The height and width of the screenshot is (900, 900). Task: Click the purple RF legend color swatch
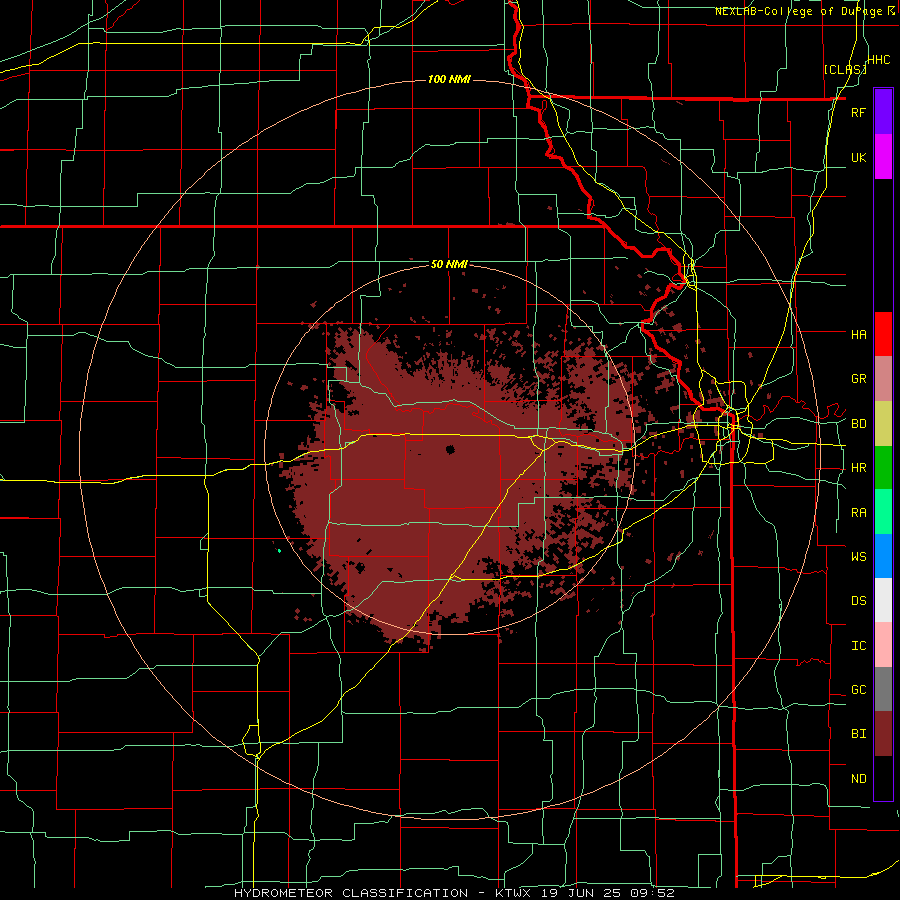point(883,111)
